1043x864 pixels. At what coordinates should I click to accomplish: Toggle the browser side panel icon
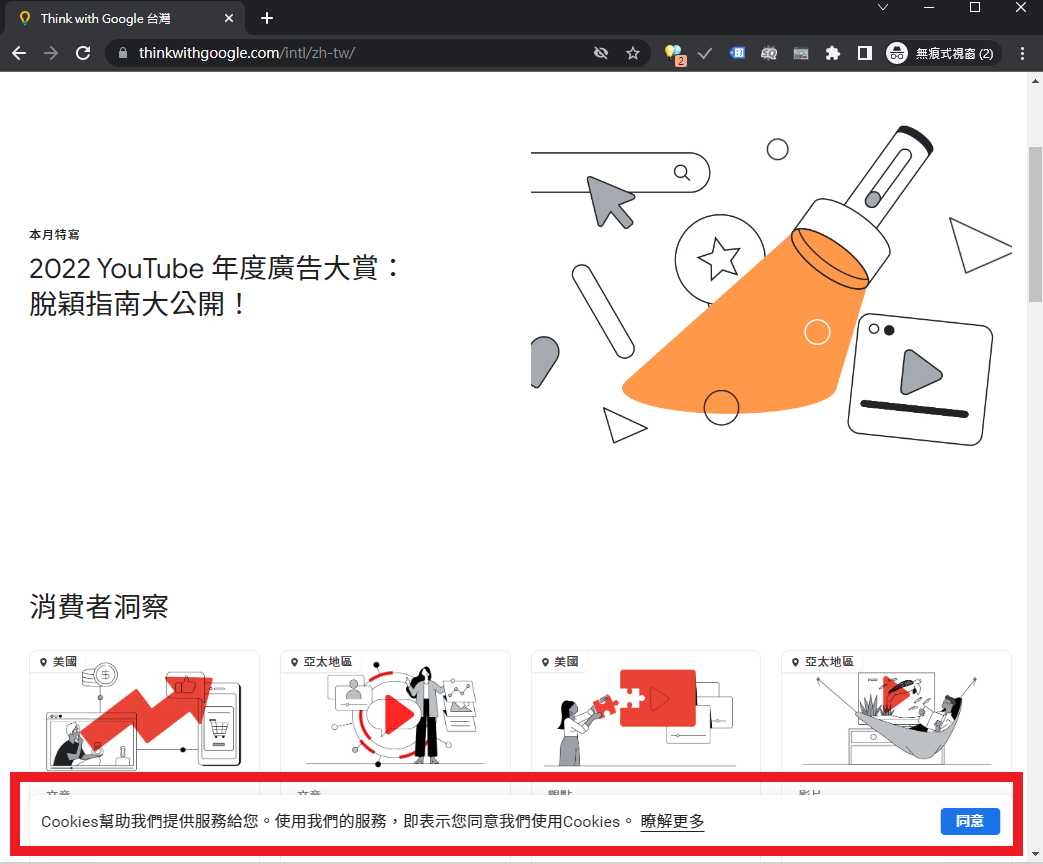(x=865, y=53)
